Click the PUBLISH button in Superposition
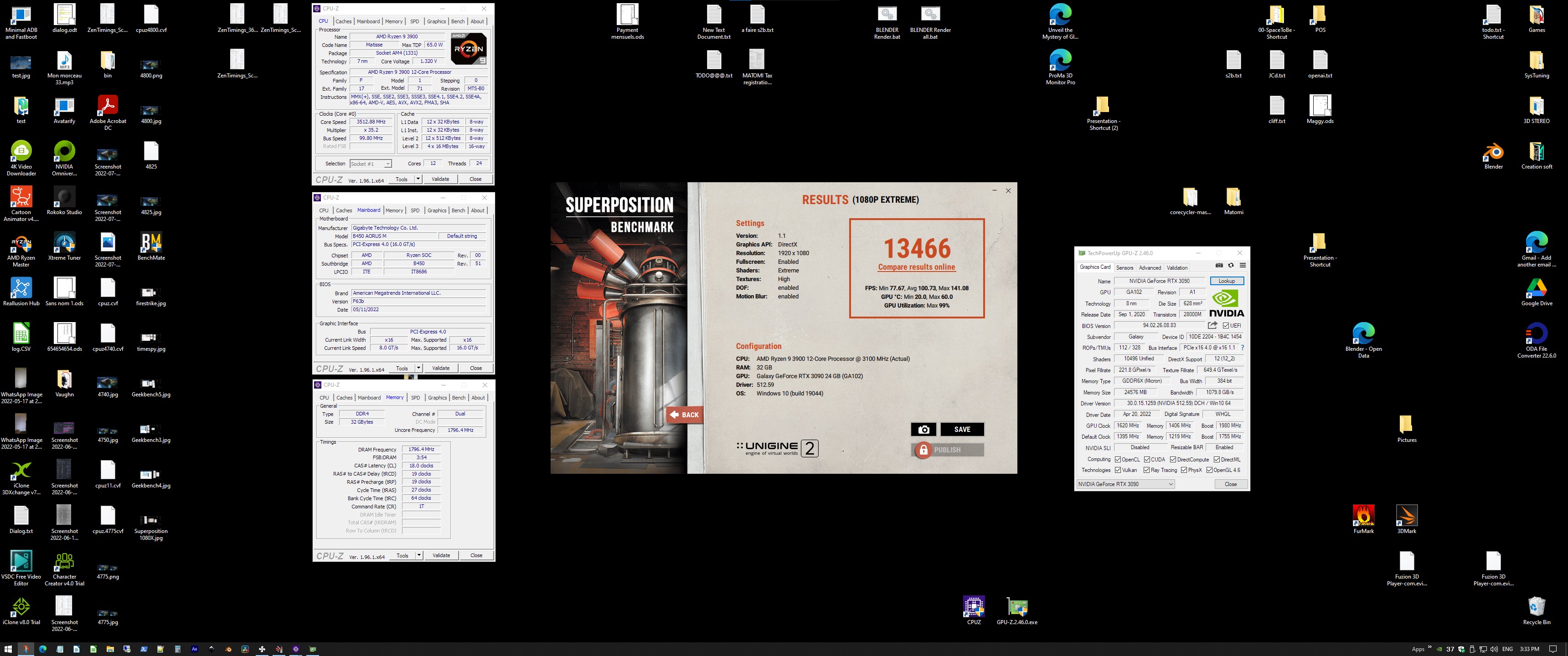 947,450
